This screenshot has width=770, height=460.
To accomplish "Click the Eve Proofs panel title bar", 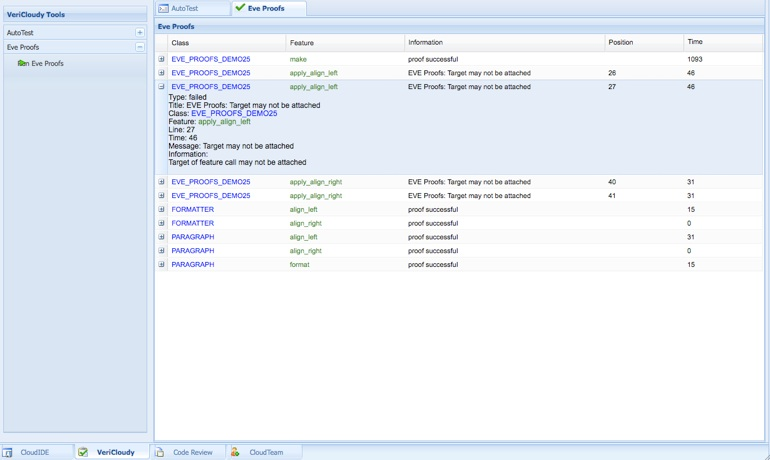I will click(460, 27).
